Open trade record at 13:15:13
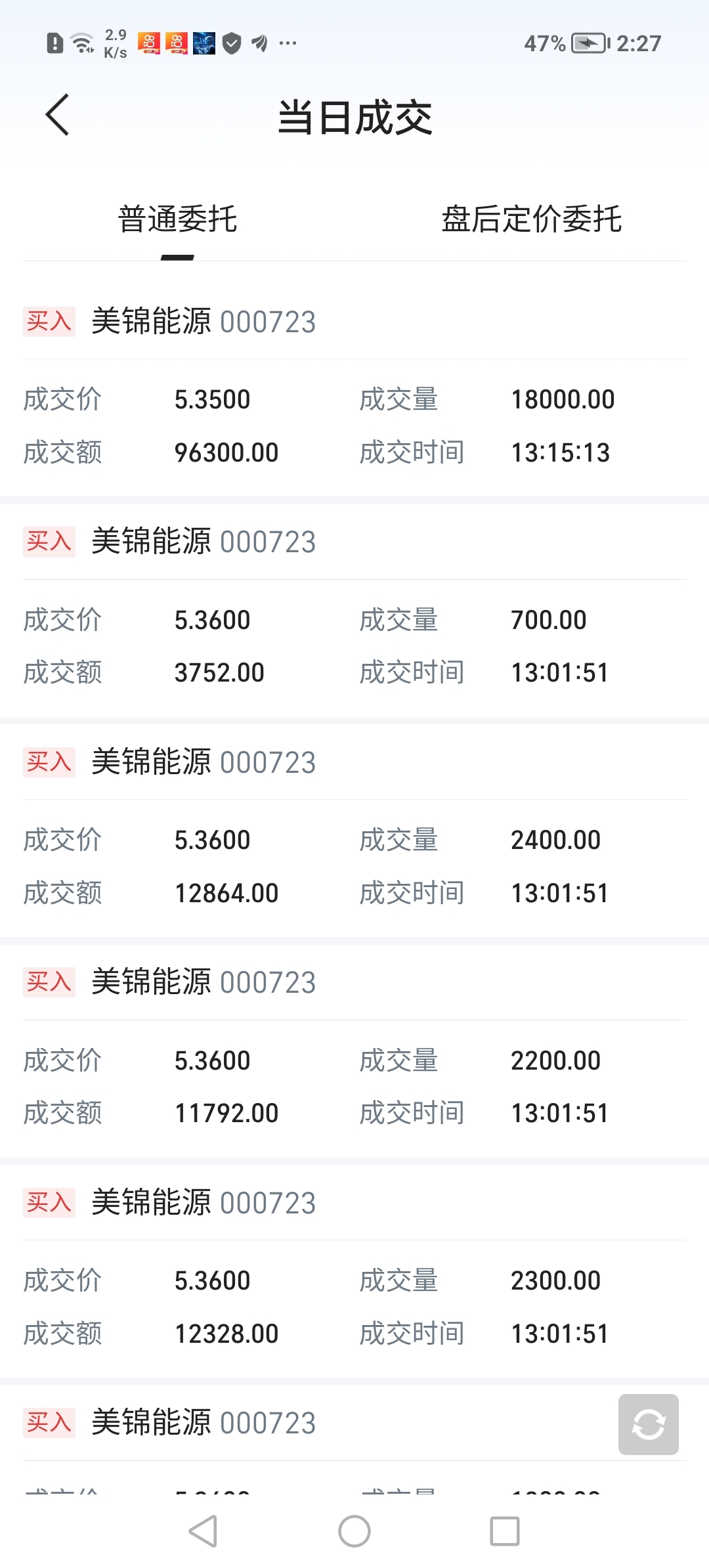This screenshot has width=709, height=1568. coord(354,425)
